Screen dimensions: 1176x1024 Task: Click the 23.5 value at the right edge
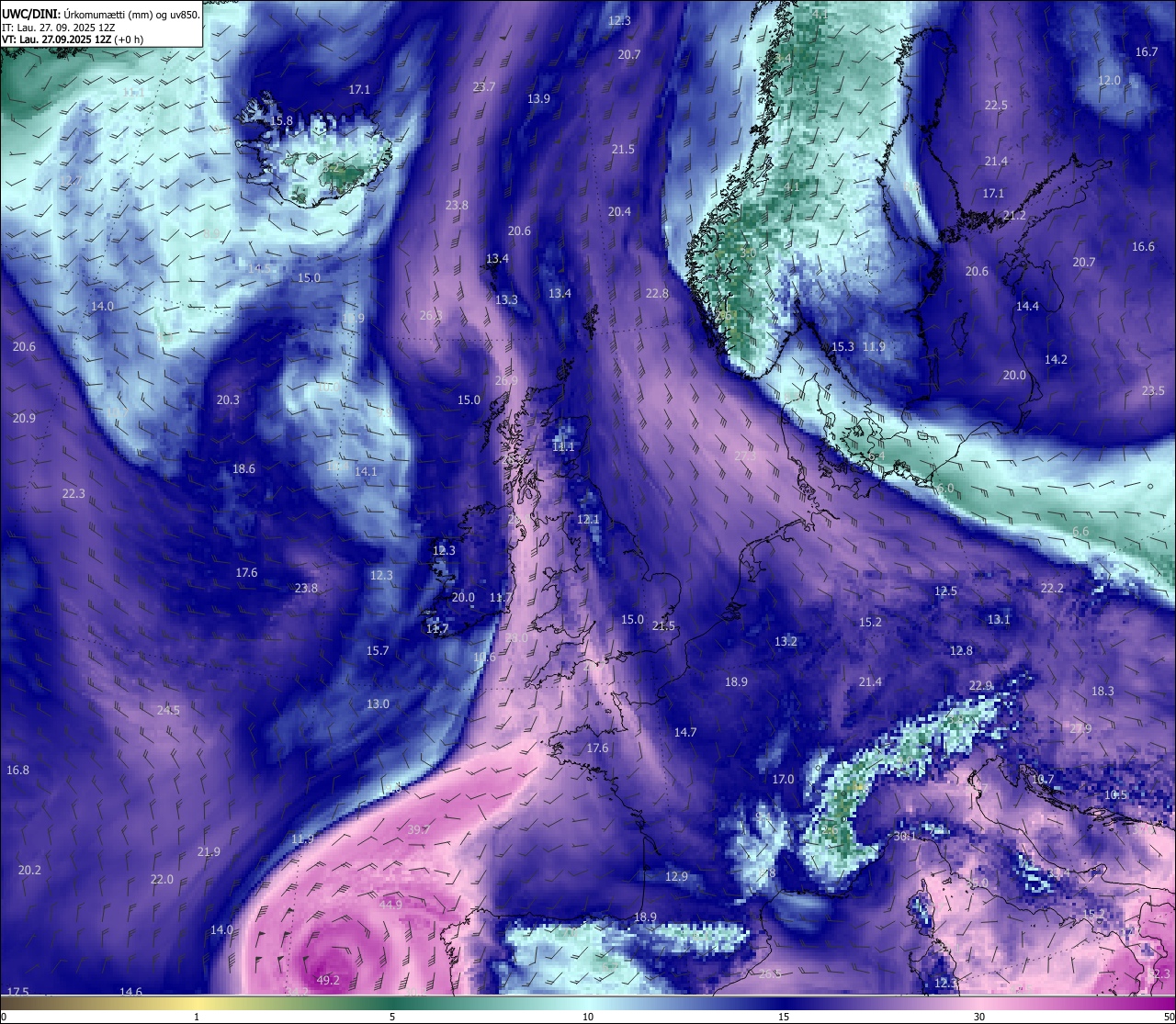tap(1153, 391)
